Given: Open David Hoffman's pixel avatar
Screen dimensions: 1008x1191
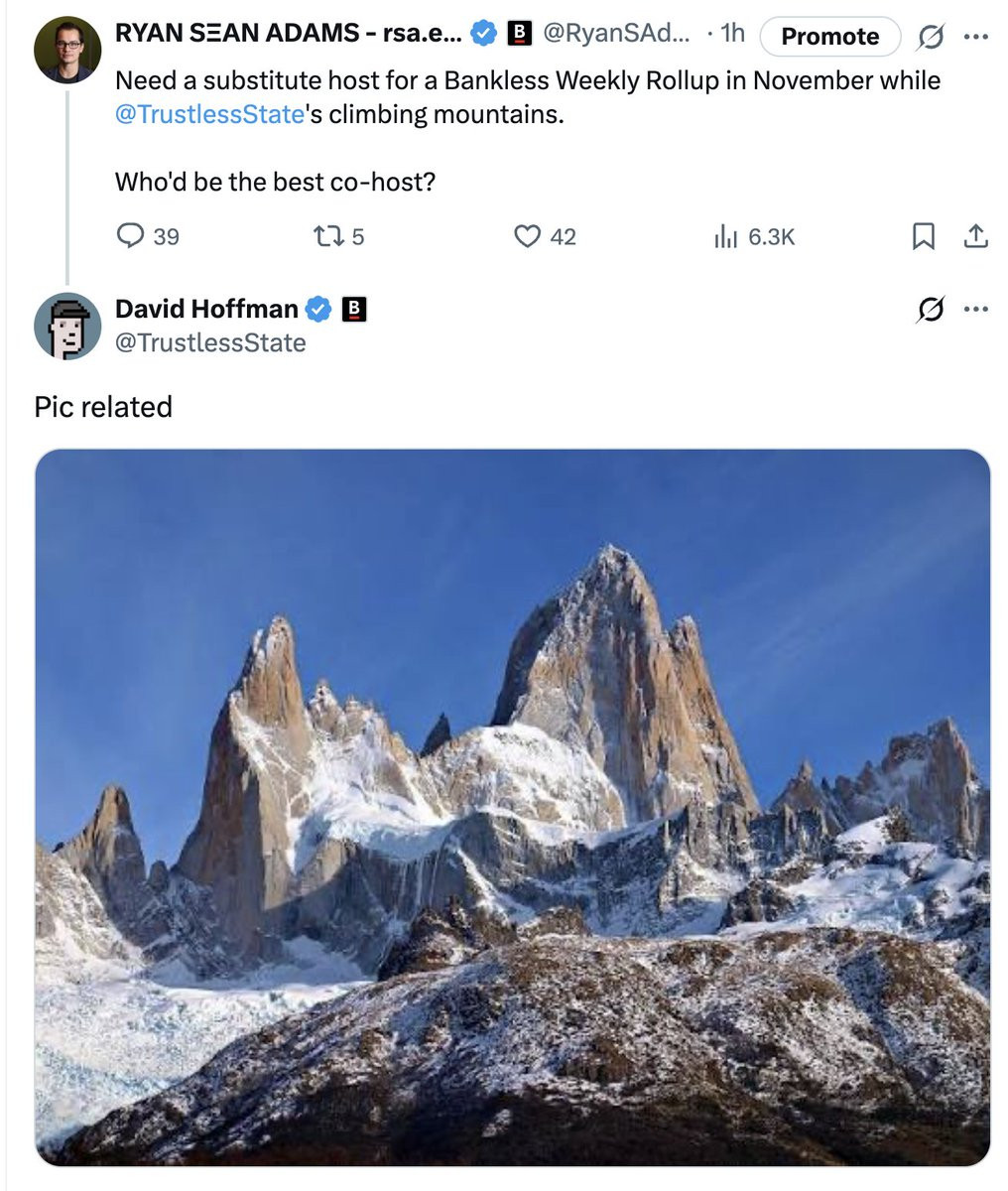Looking at the screenshot, I should (67, 327).
